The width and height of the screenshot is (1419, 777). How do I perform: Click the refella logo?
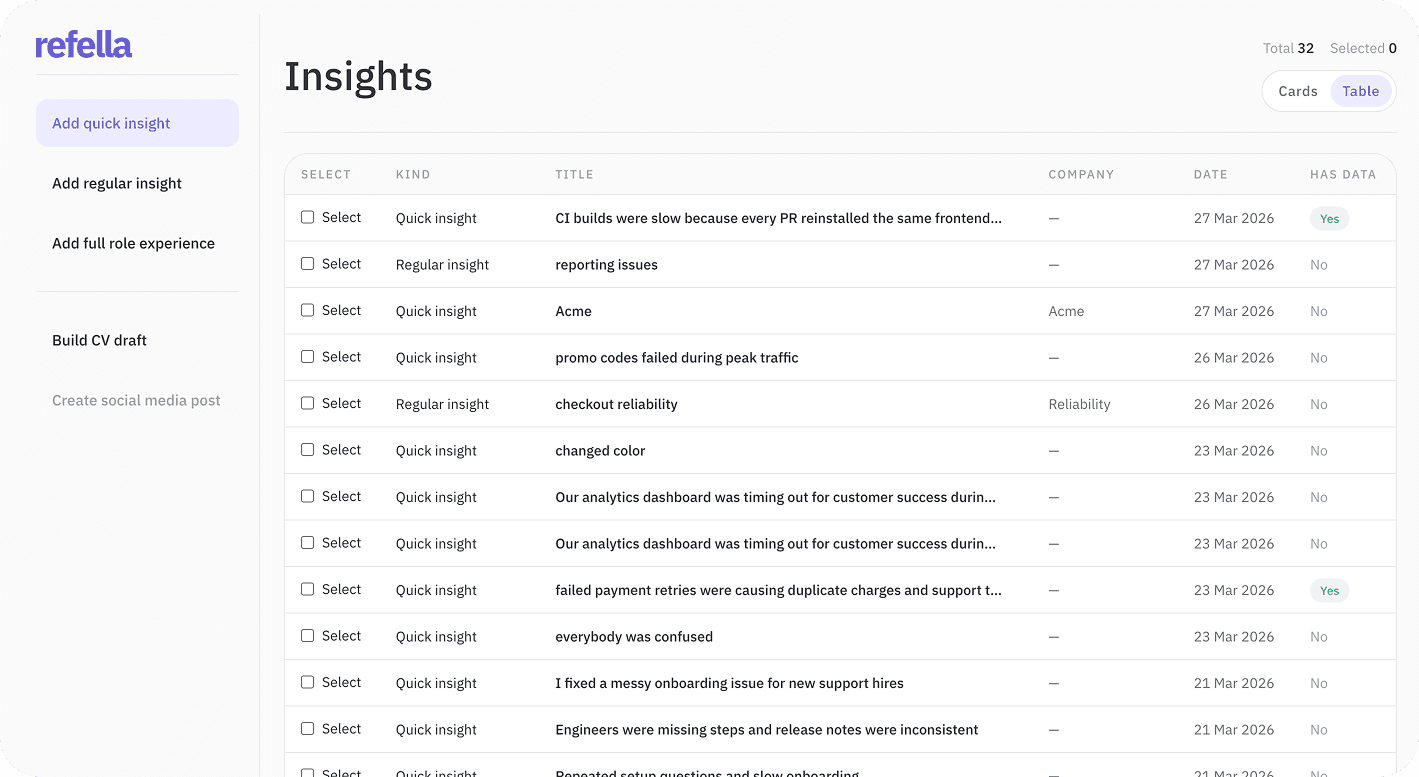tap(84, 45)
